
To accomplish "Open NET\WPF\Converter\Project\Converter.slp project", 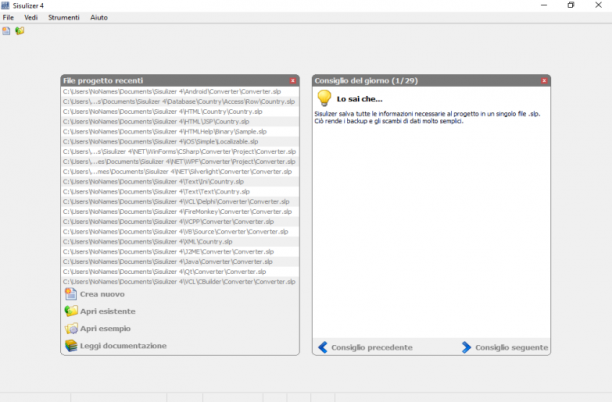I will point(180,162).
